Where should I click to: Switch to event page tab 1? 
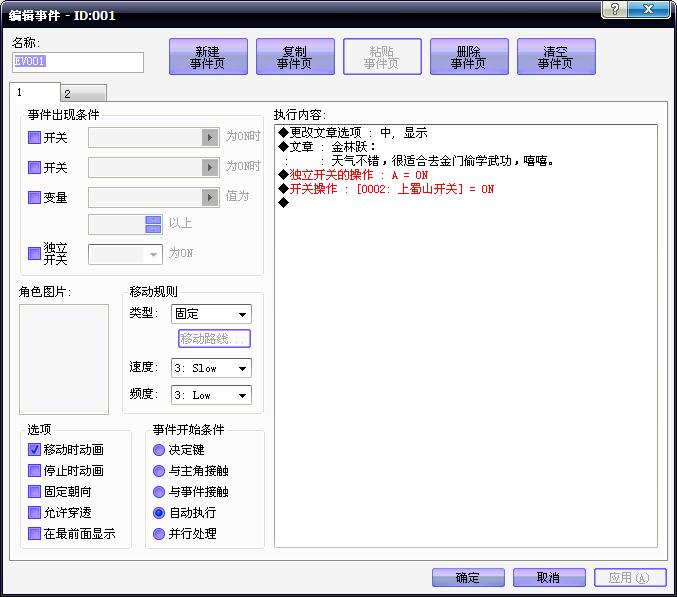click(35, 92)
